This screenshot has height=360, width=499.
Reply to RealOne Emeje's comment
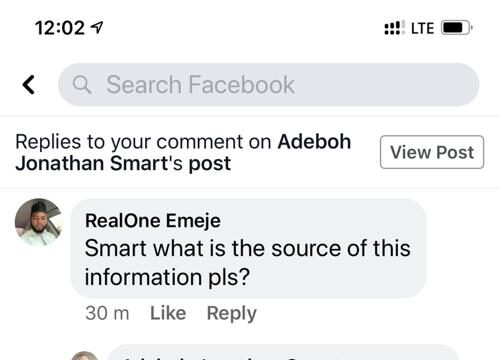pyautogui.click(x=232, y=313)
